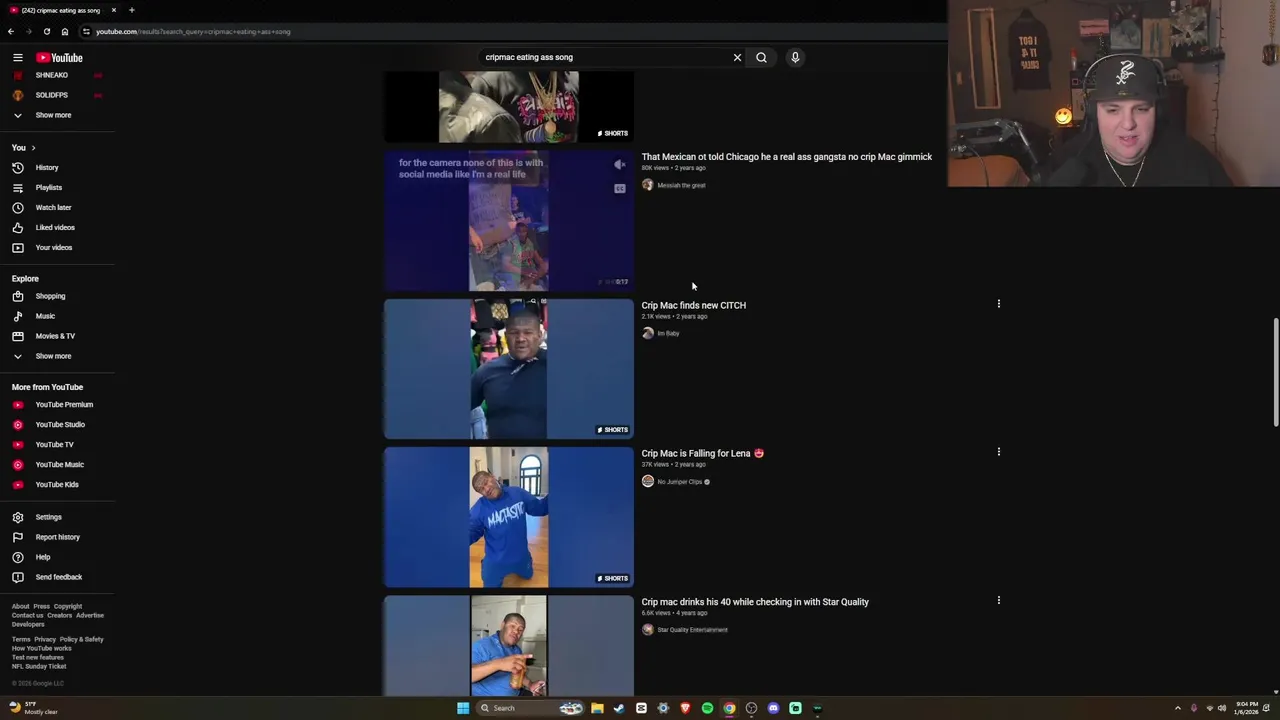Open a new browser tab
Viewport: 1280px width, 720px height.
(131, 10)
